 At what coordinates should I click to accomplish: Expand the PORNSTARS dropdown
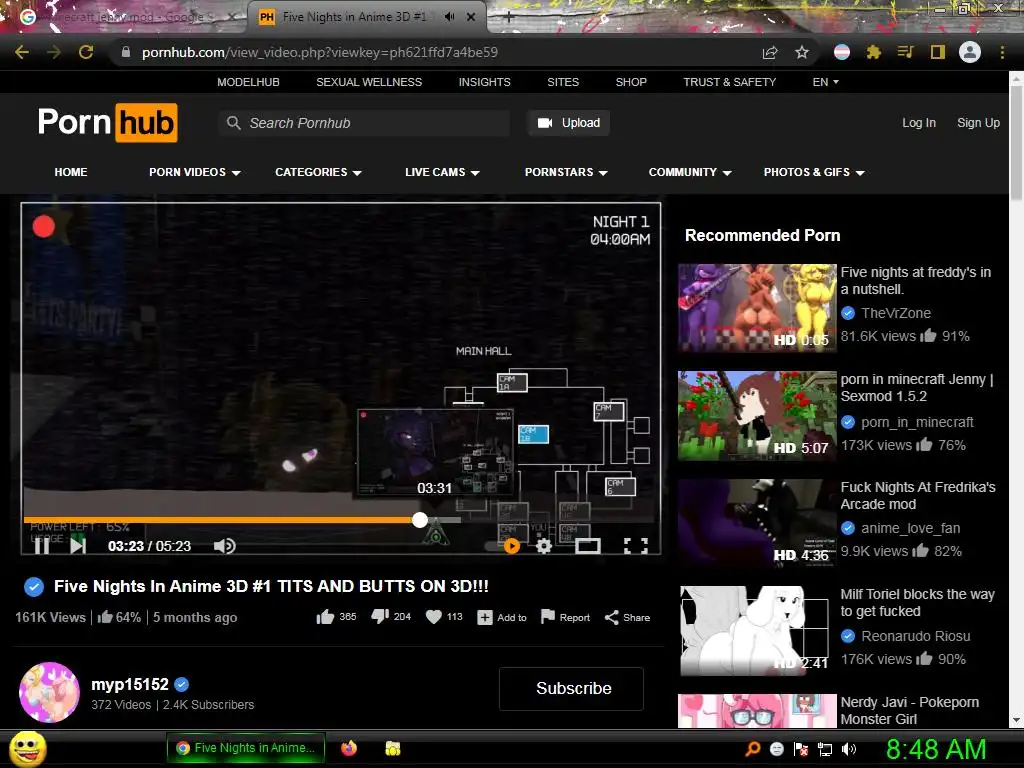coord(566,172)
